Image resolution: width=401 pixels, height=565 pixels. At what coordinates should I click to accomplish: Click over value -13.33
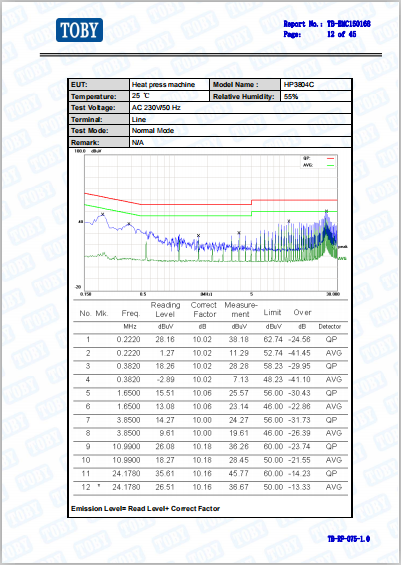(299, 487)
